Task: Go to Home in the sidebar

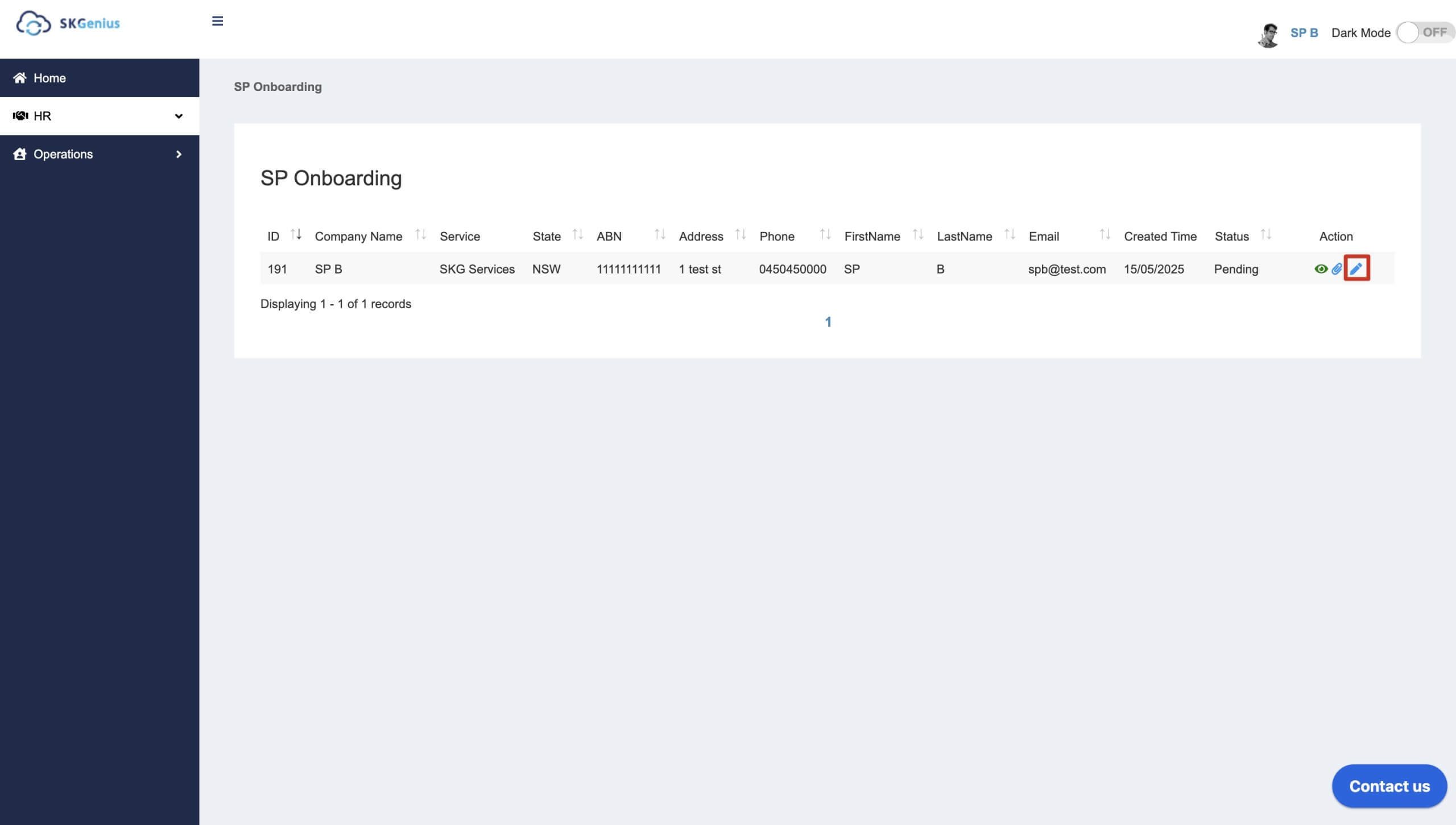Action: (100, 78)
